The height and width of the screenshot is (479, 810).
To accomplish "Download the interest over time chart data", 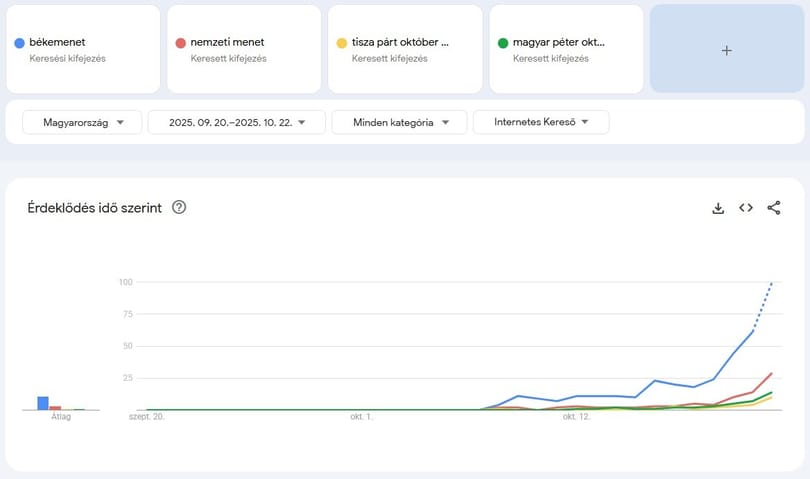I will pyautogui.click(x=718, y=208).
